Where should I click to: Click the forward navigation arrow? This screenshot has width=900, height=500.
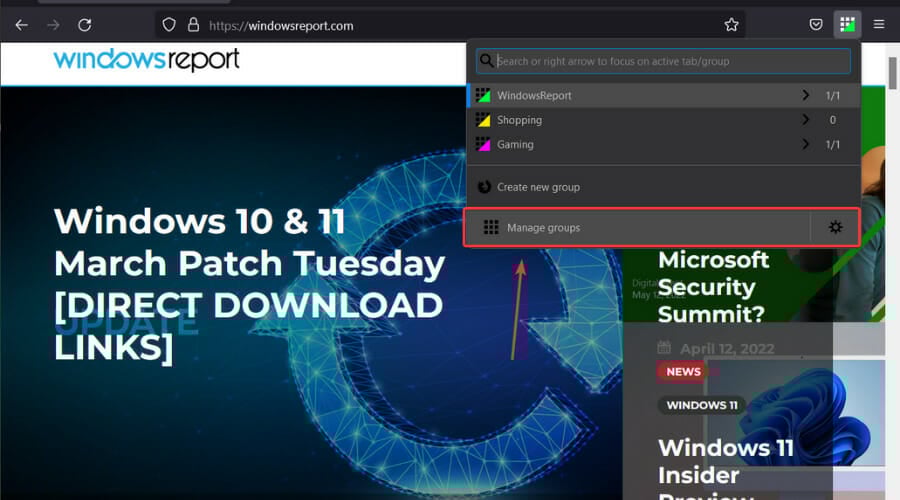coord(53,25)
